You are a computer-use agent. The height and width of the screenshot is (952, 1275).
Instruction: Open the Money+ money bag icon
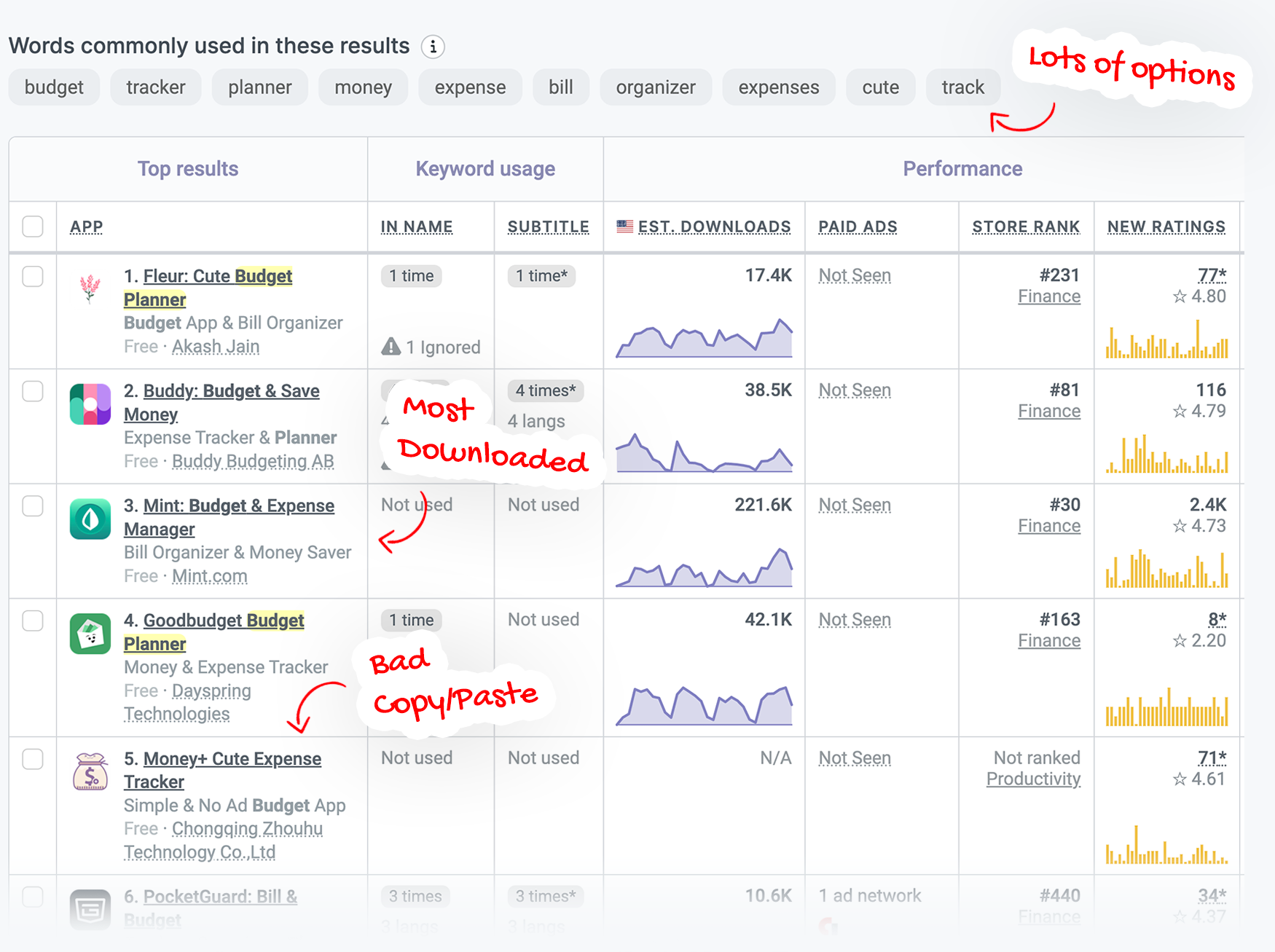(x=90, y=772)
